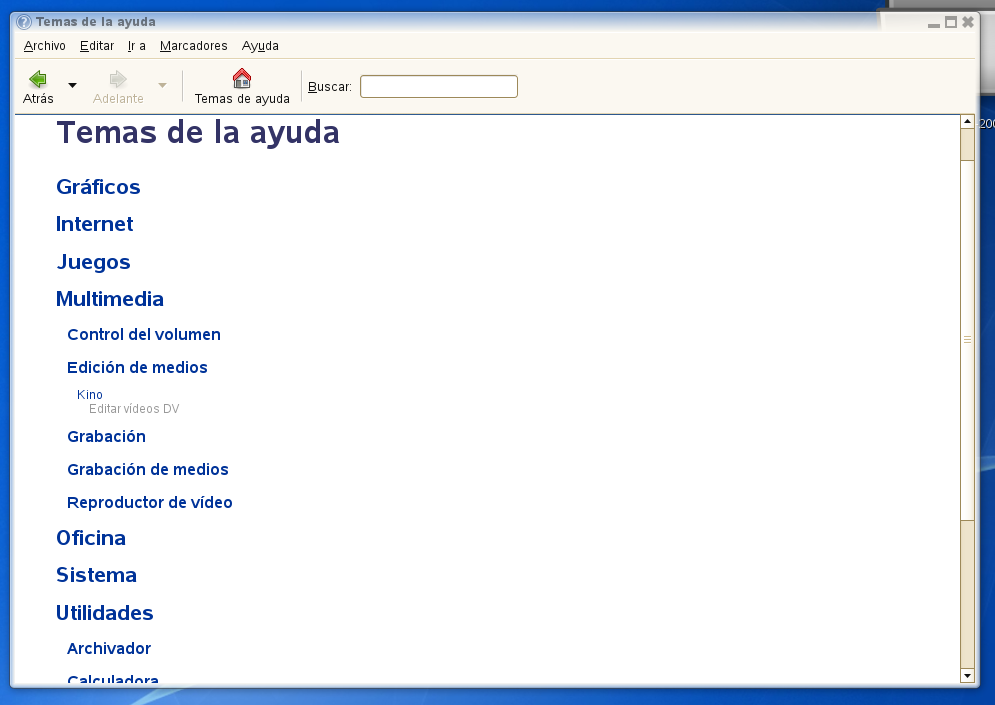The width and height of the screenshot is (995, 705).
Task: Close the Temas de la ayuda window
Action: (x=967, y=22)
